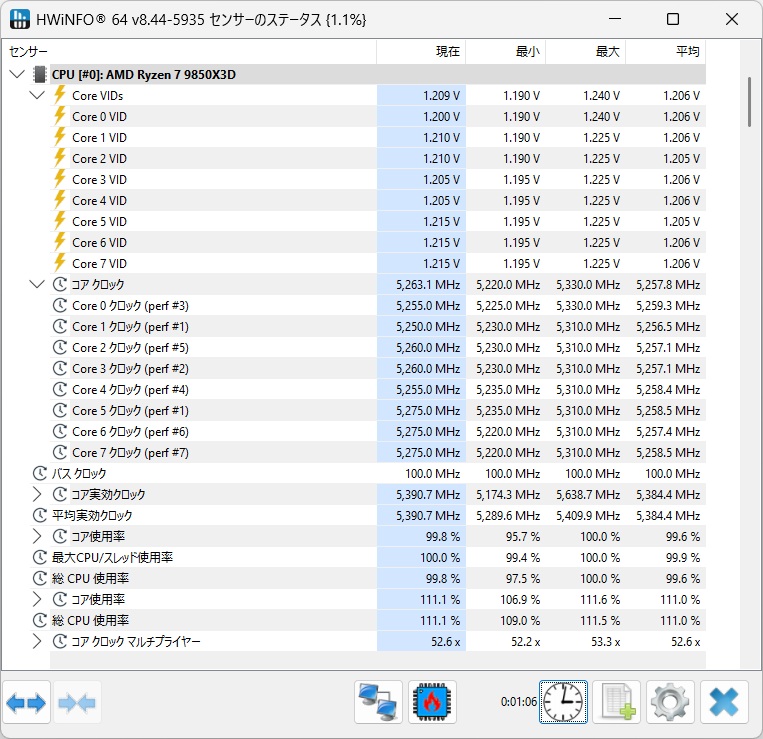
Task: Collapse the Core VIDs group
Action: click(x=37, y=95)
